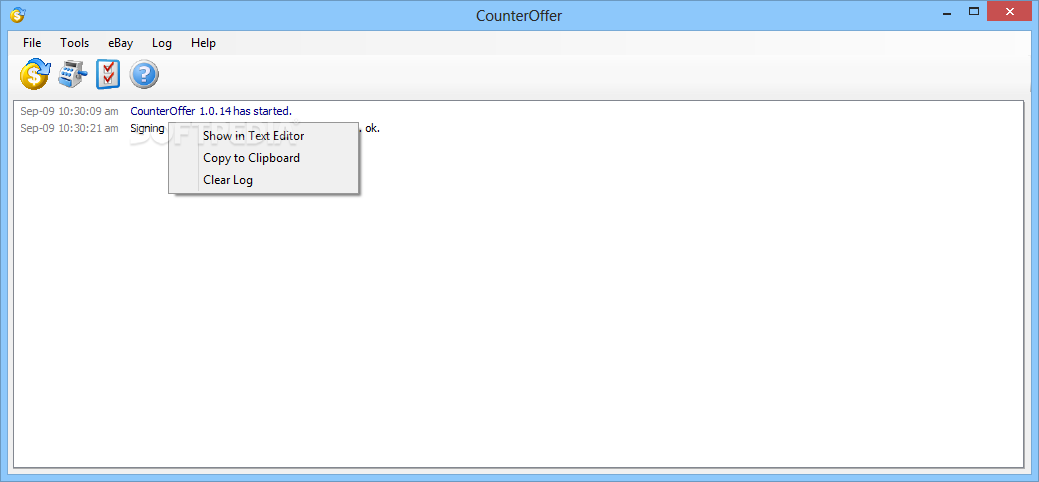
Task: Open the cash register toolbar icon
Action: [73, 74]
